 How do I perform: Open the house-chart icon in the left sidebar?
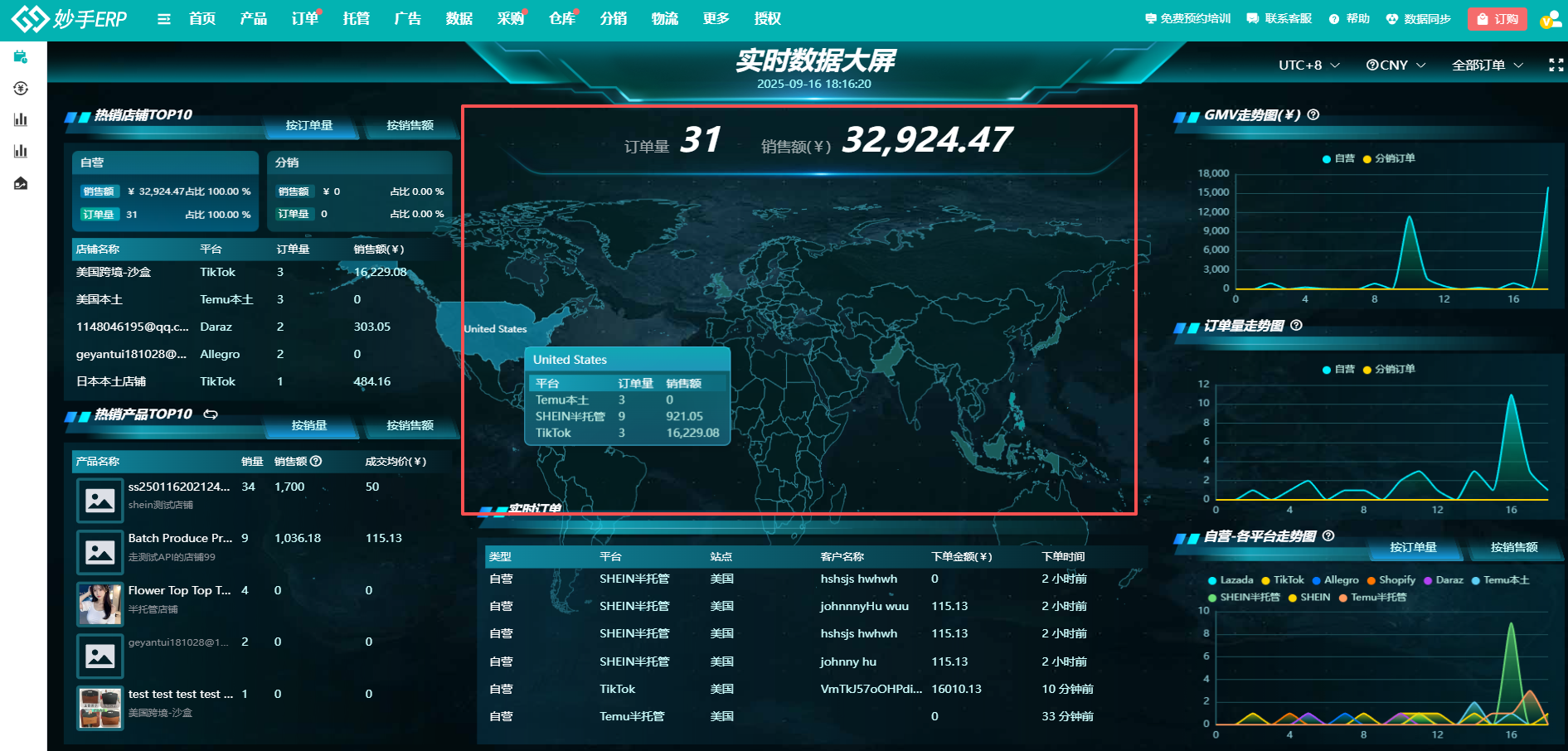pos(21,183)
